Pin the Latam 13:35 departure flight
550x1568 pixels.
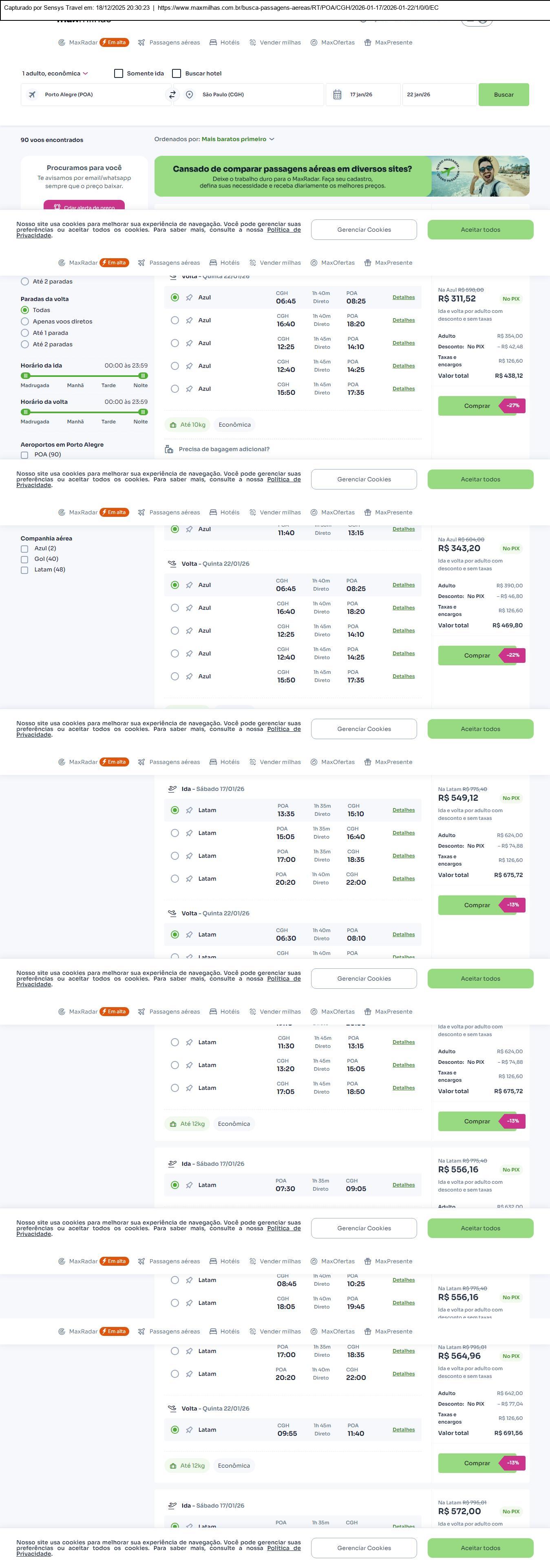click(189, 810)
